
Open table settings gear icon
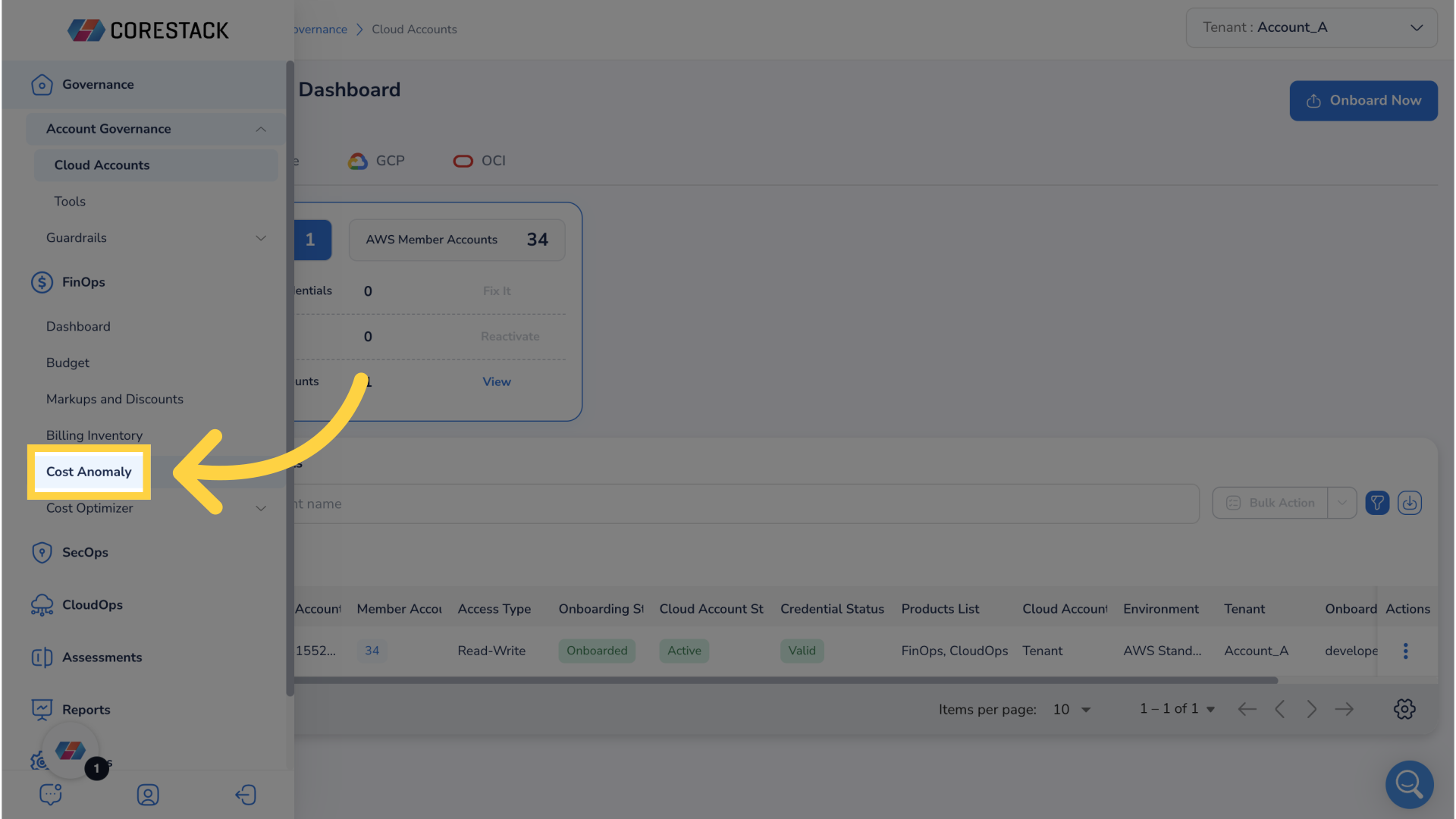pos(1404,709)
